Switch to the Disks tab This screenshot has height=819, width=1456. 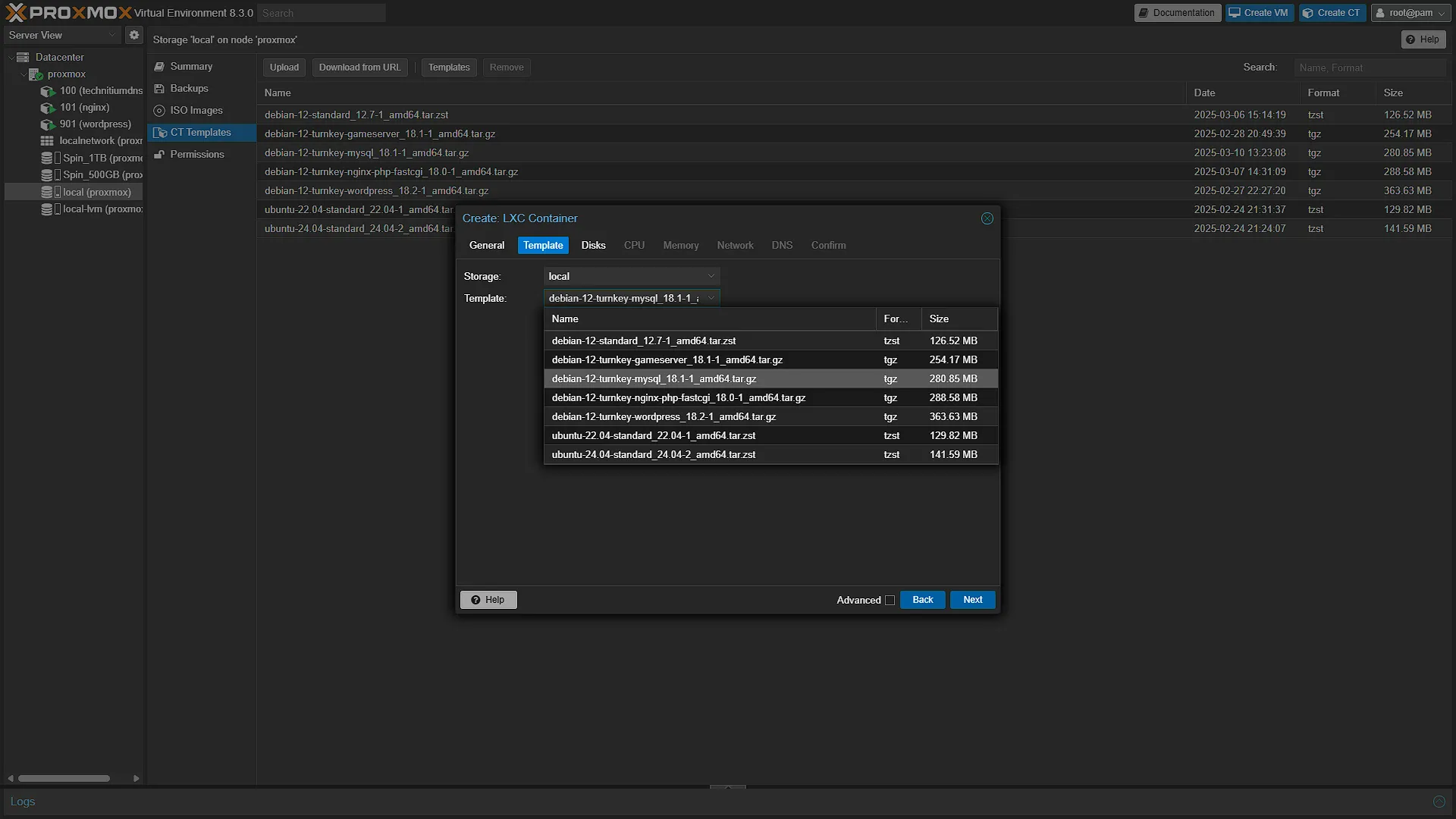point(593,246)
